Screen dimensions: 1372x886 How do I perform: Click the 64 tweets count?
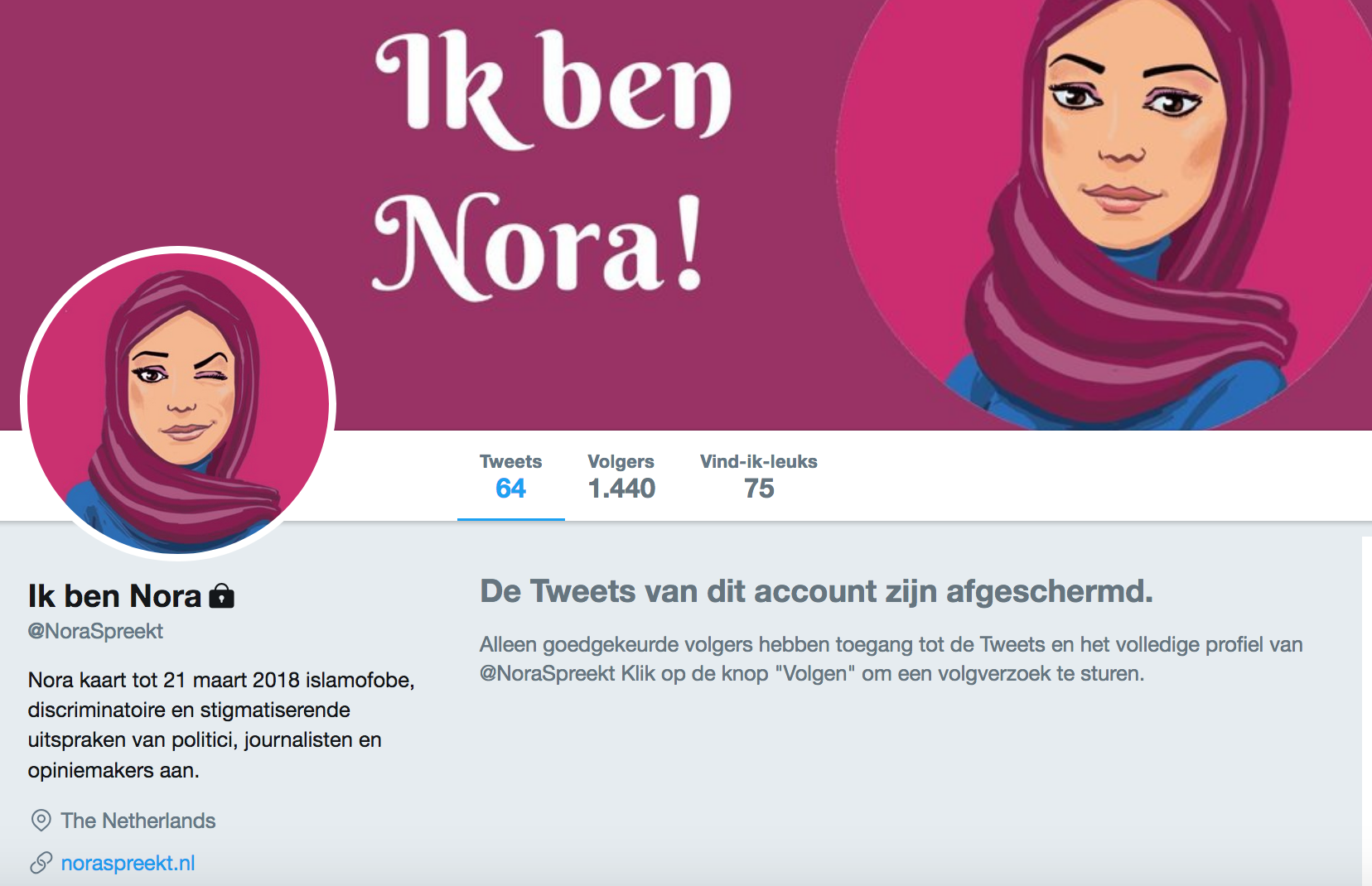coord(510,489)
